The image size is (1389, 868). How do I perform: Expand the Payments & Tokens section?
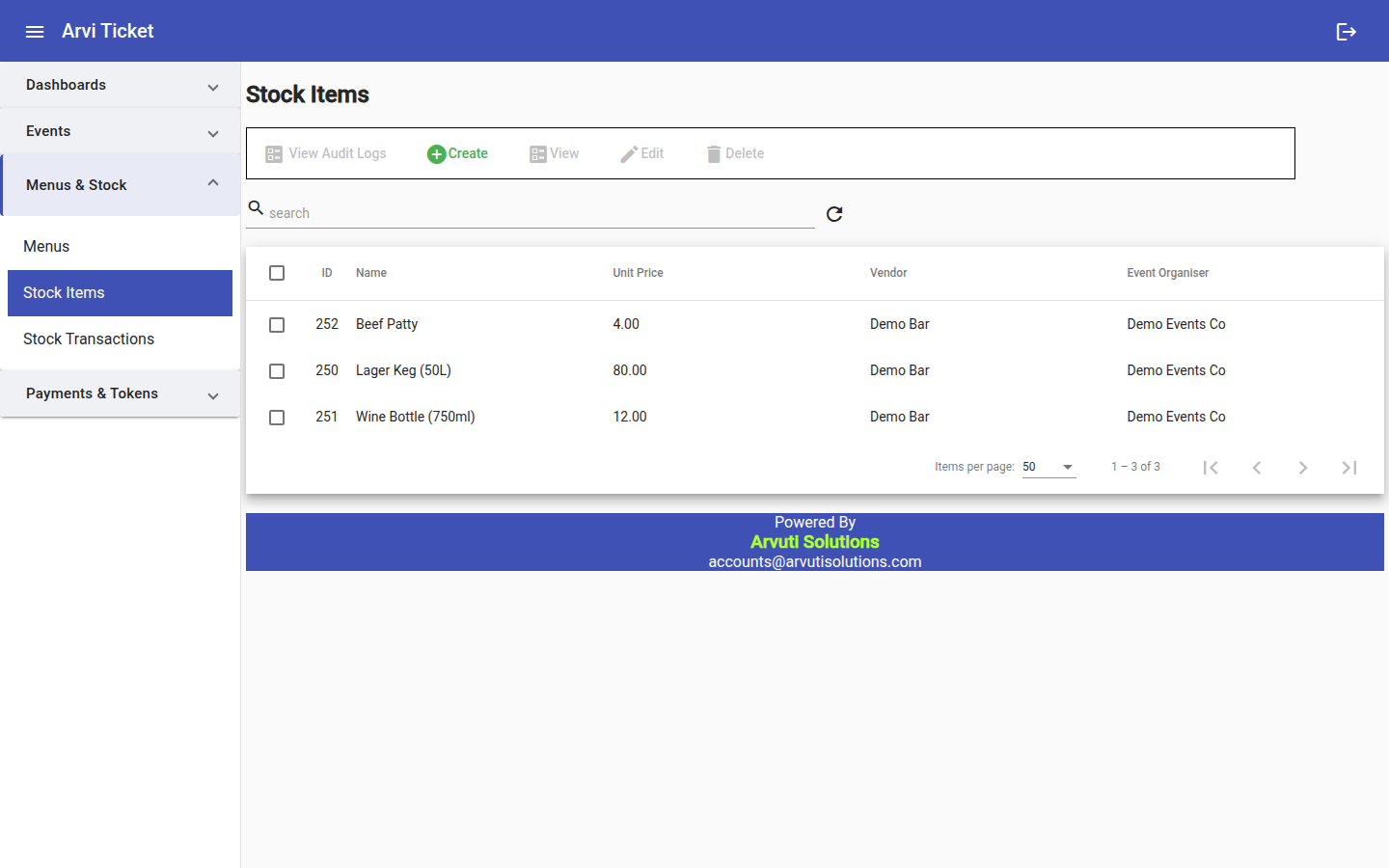121,393
